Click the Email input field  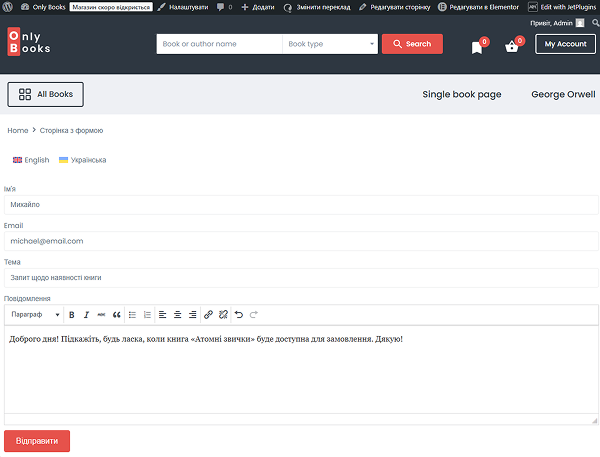coord(300,241)
